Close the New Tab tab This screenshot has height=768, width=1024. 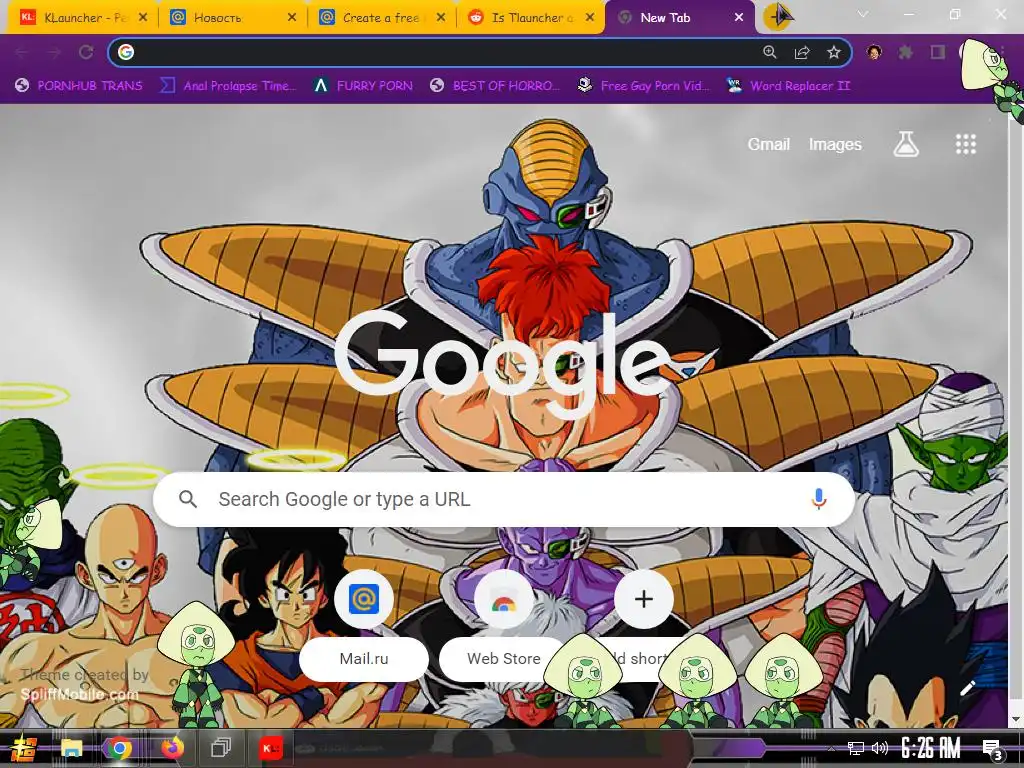(739, 18)
